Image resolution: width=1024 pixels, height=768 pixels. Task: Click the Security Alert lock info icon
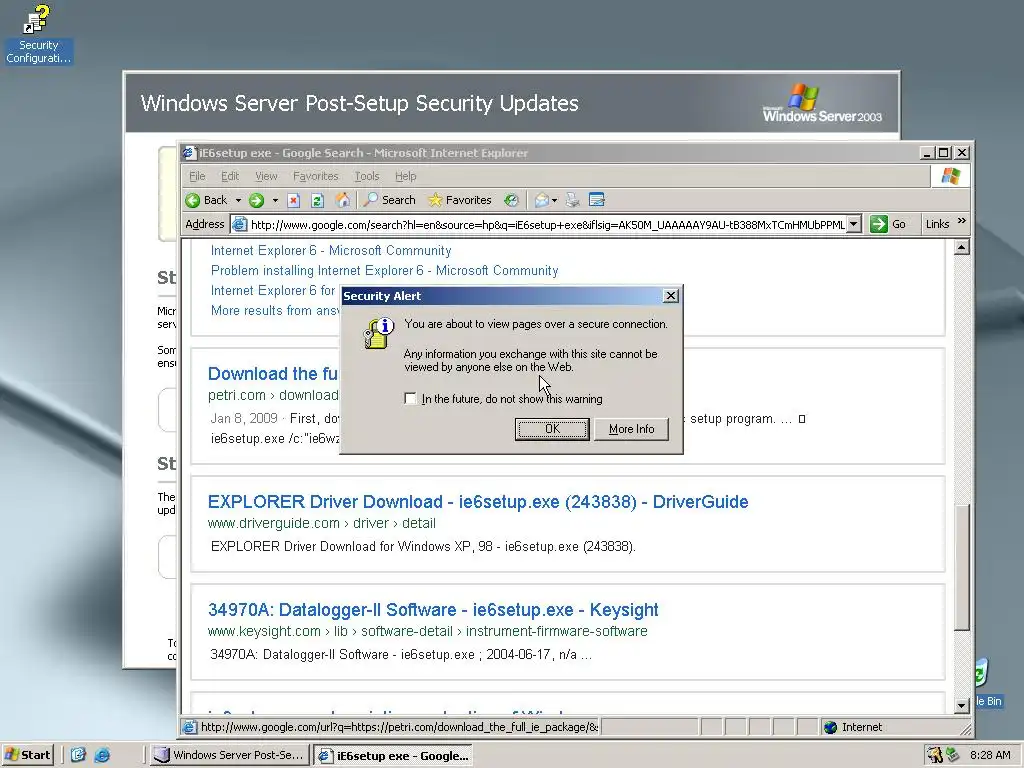(378, 332)
